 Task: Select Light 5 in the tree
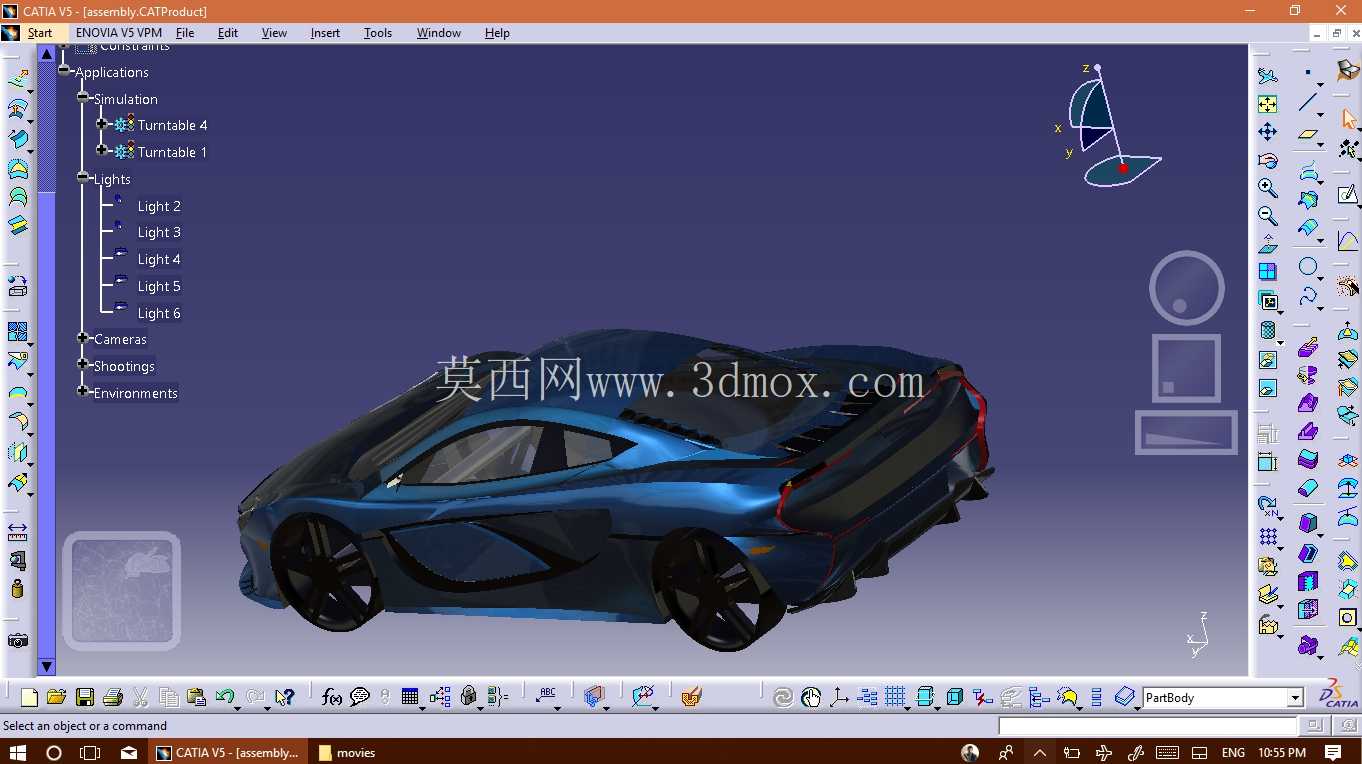coord(159,286)
